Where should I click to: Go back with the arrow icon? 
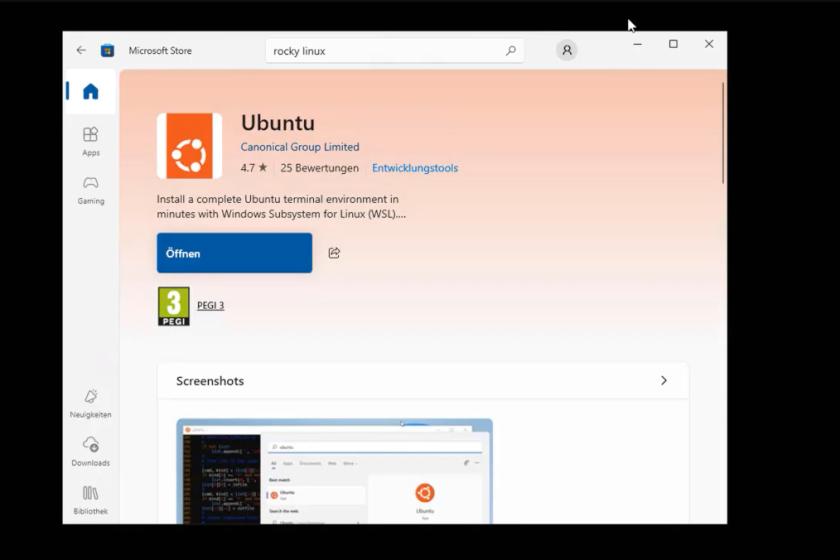point(81,50)
